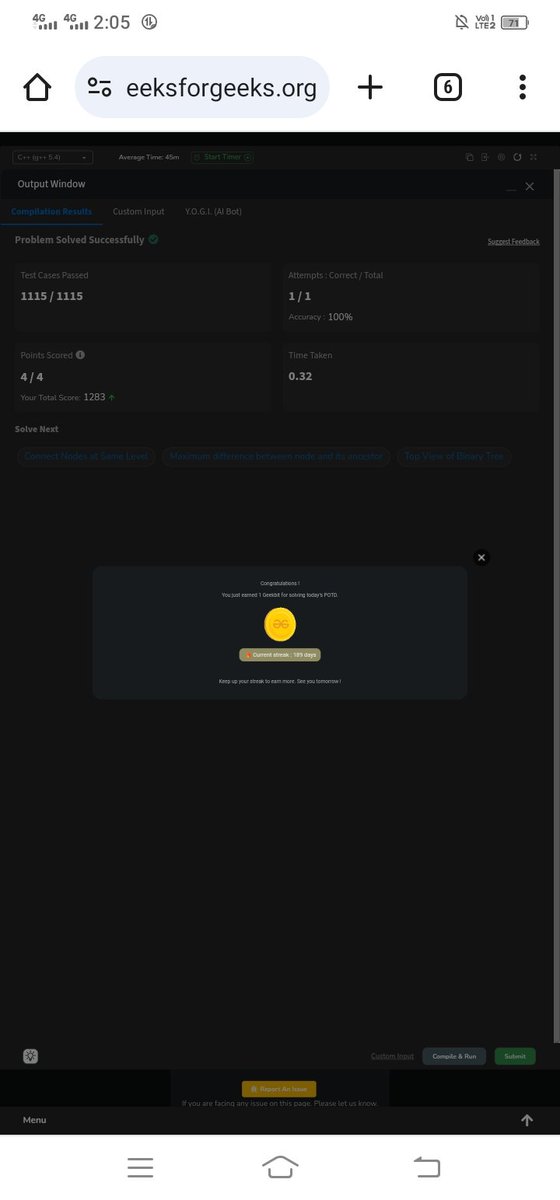Click the Current streak 109 days badge
The width and height of the screenshot is (560, 1200).
pyautogui.click(x=280, y=655)
